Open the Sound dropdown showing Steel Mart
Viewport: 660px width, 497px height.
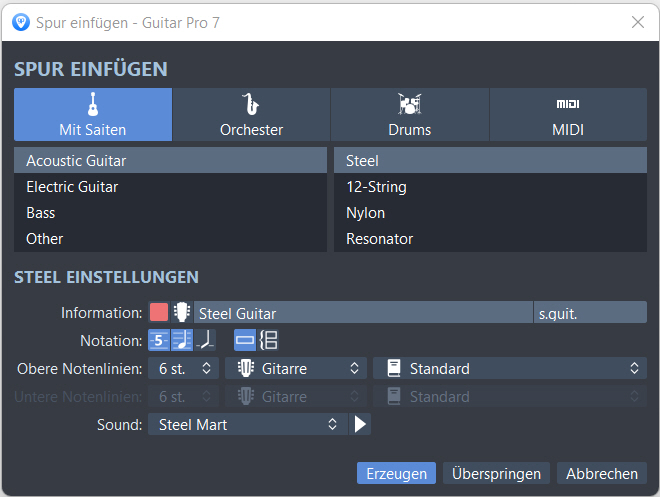point(247,425)
